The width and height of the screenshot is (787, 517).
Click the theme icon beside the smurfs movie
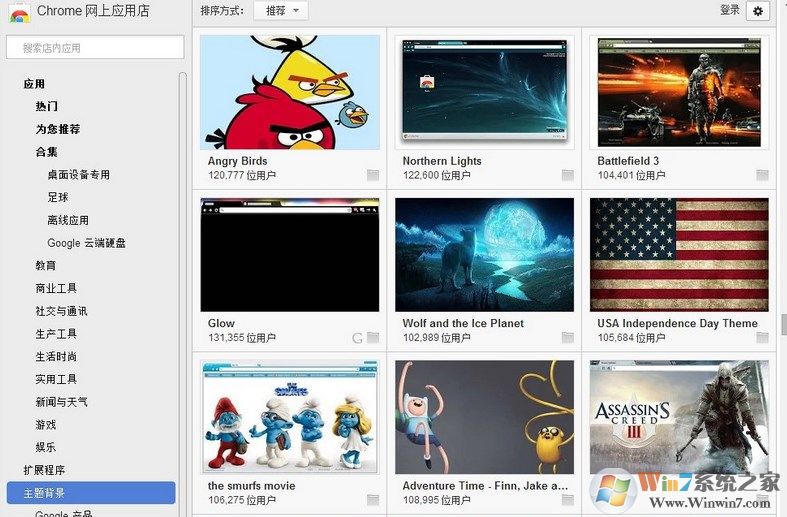pos(373,500)
